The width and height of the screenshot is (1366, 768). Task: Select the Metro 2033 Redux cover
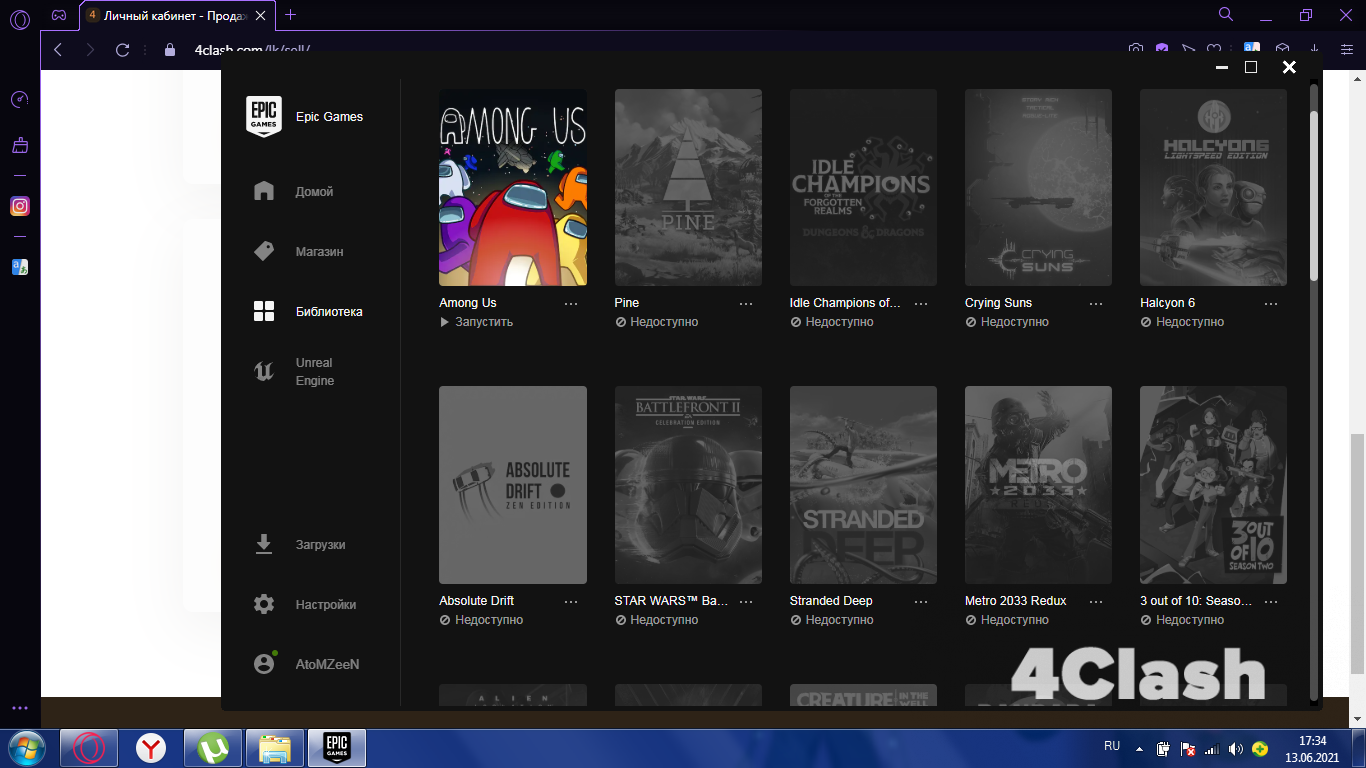[x=1038, y=485]
